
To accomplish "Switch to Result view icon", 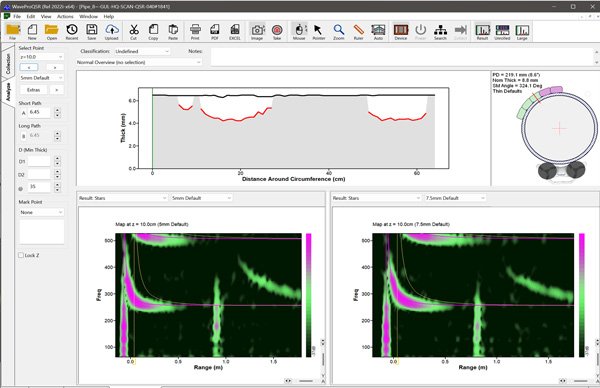I will coord(483,31).
